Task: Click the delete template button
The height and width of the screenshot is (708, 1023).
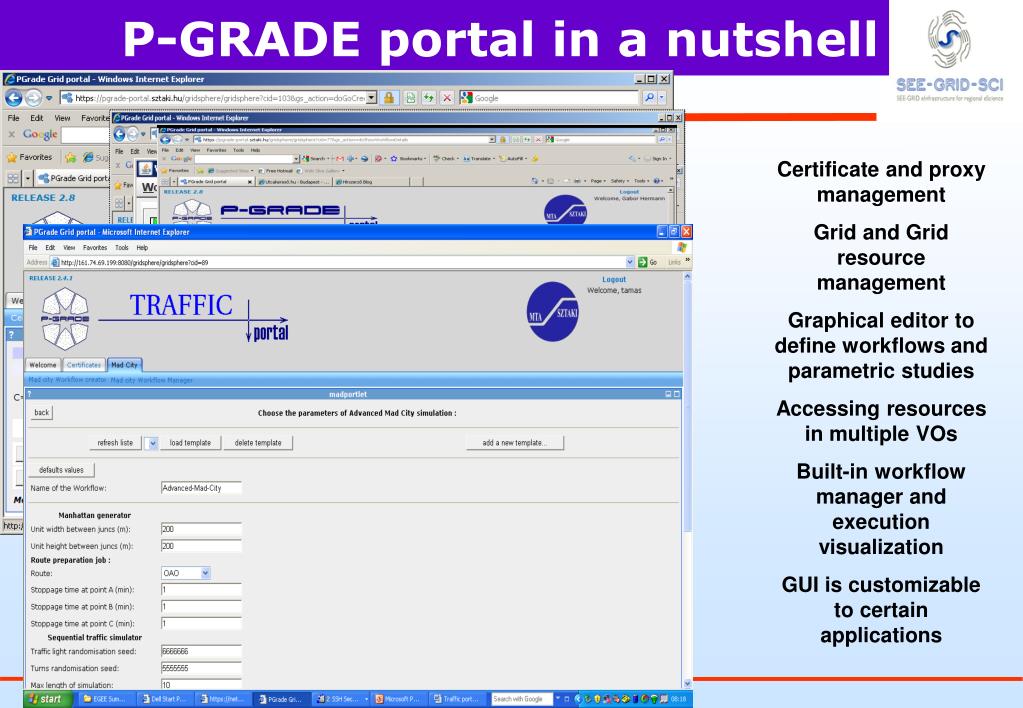Action: pos(258,443)
